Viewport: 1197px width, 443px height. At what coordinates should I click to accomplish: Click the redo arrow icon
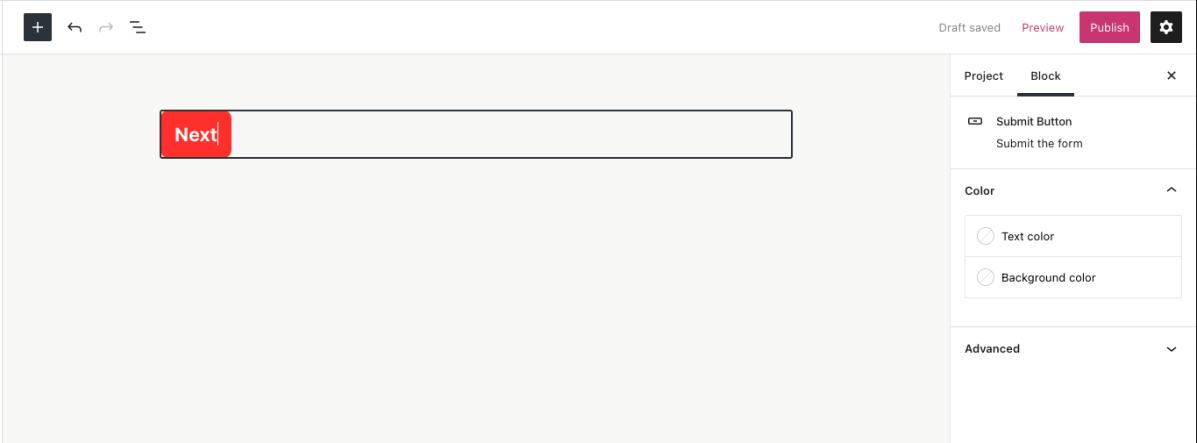click(106, 27)
